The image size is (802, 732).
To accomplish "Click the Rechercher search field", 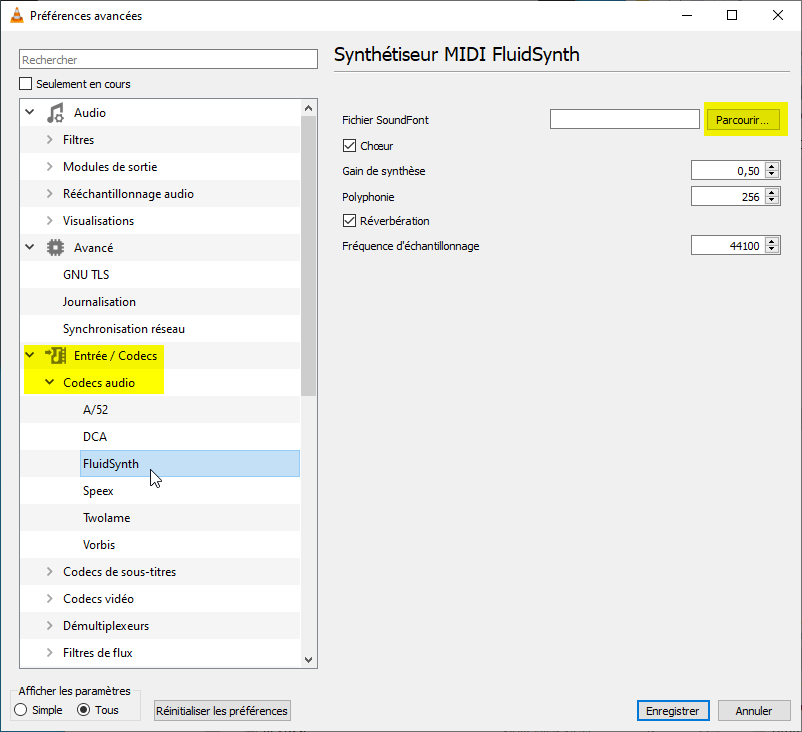I will tap(168, 59).
